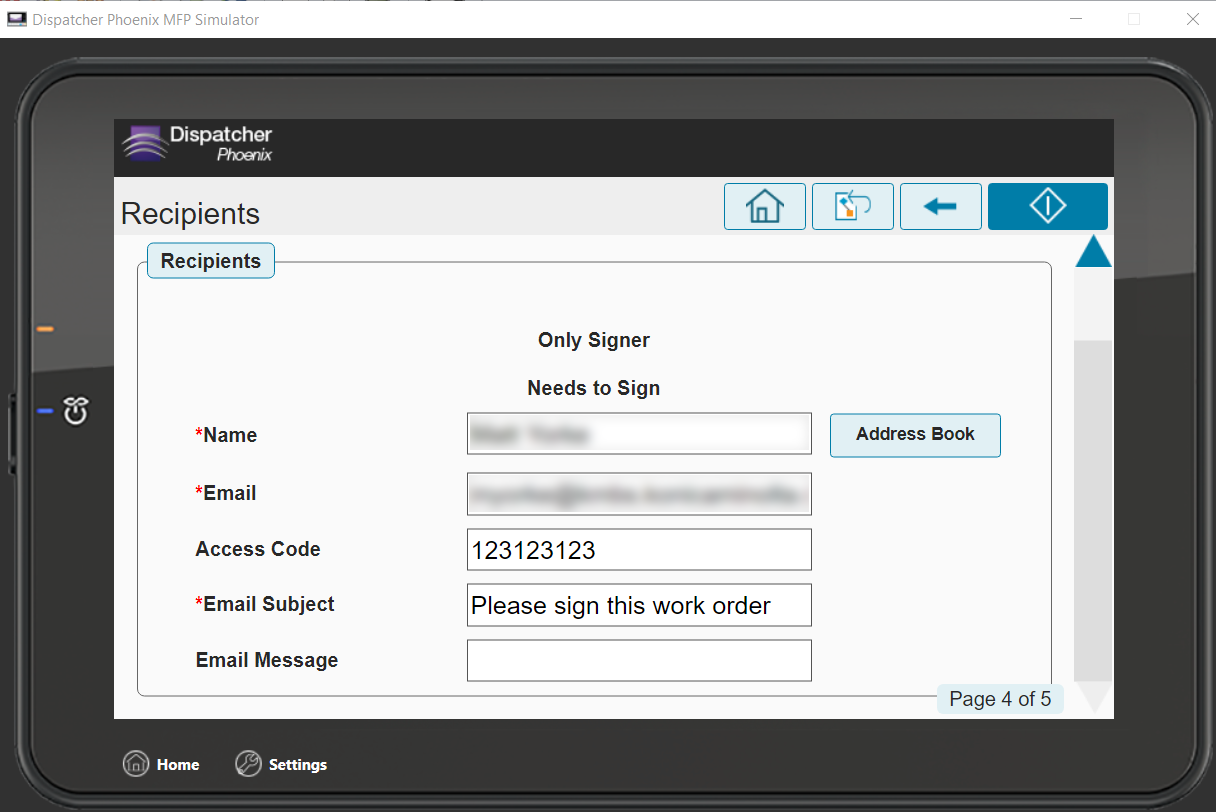Click the up triangle scroll arrow
1216x812 pixels.
1094,252
